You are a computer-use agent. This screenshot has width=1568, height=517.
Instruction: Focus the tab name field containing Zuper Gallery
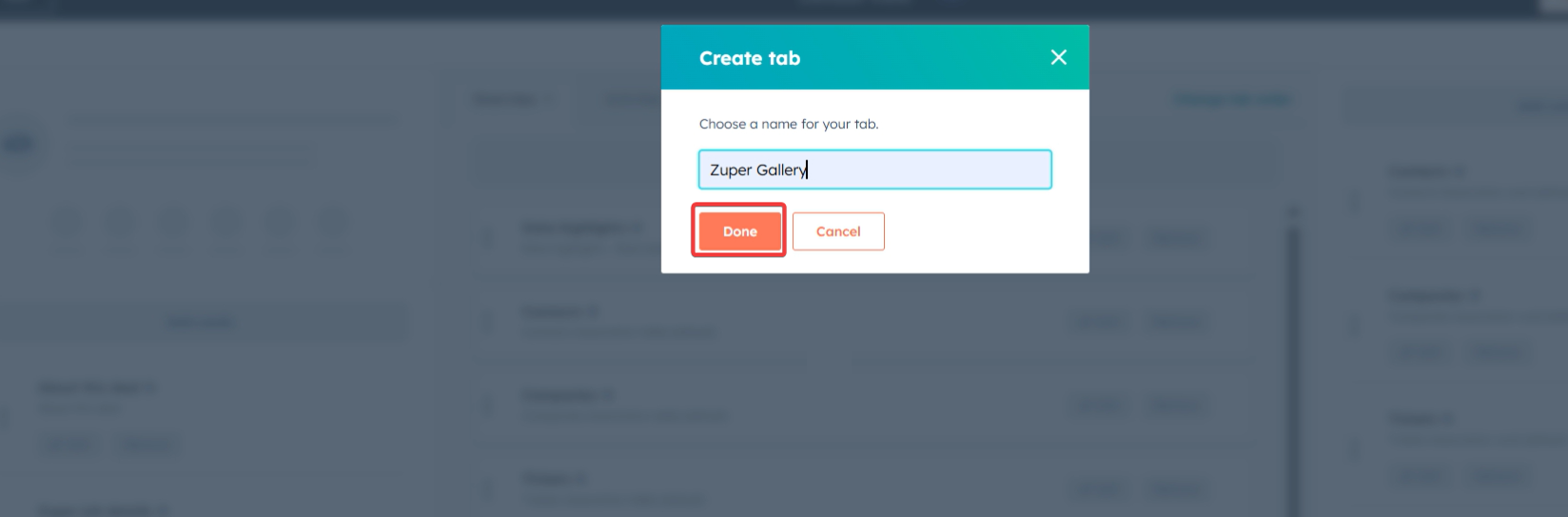pos(874,169)
